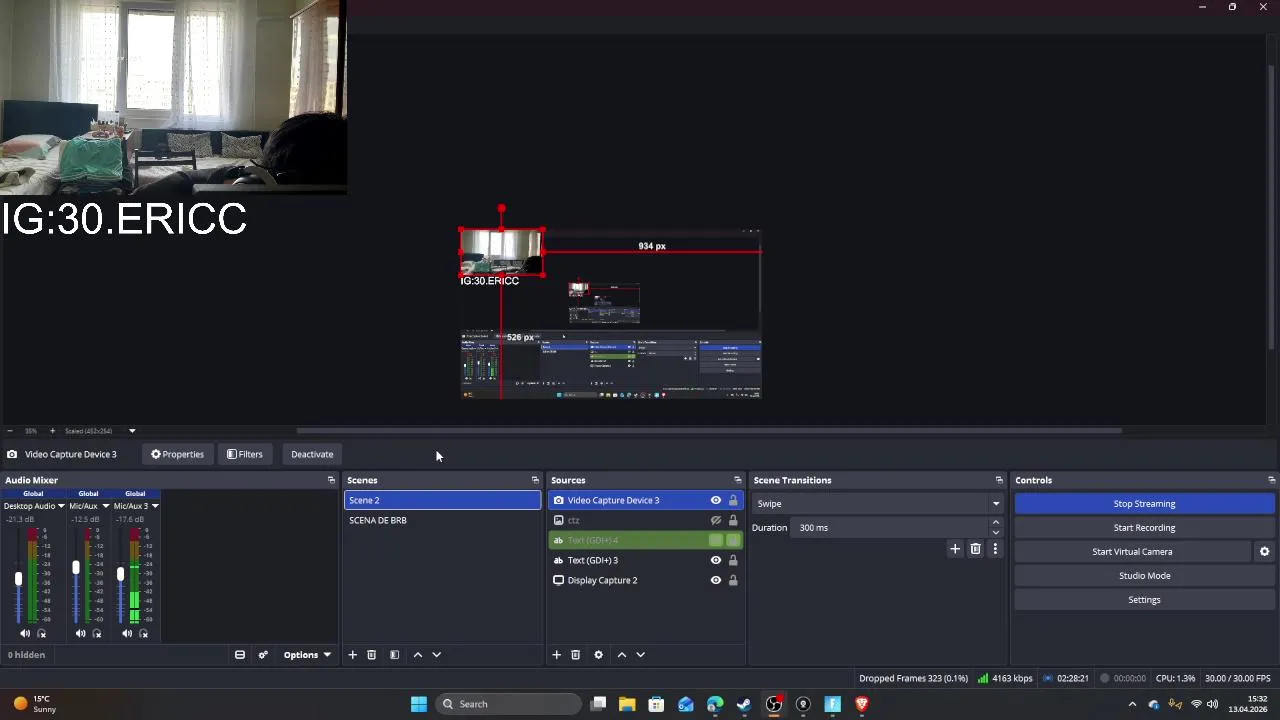The width and height of the screenshot is (1280, 720).
Task: Move source down arrow
Action: (640, 655)
